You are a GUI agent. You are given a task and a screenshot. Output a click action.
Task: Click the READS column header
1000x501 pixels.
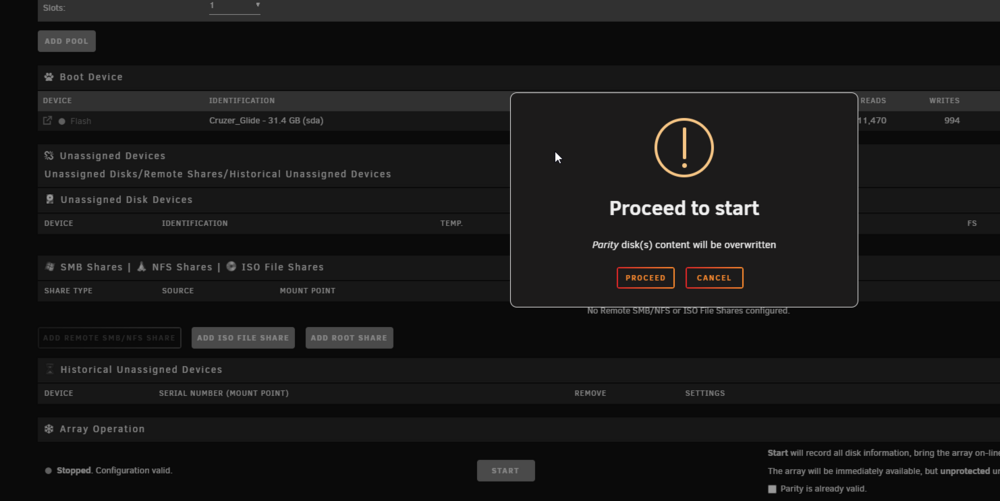[873, 101]
